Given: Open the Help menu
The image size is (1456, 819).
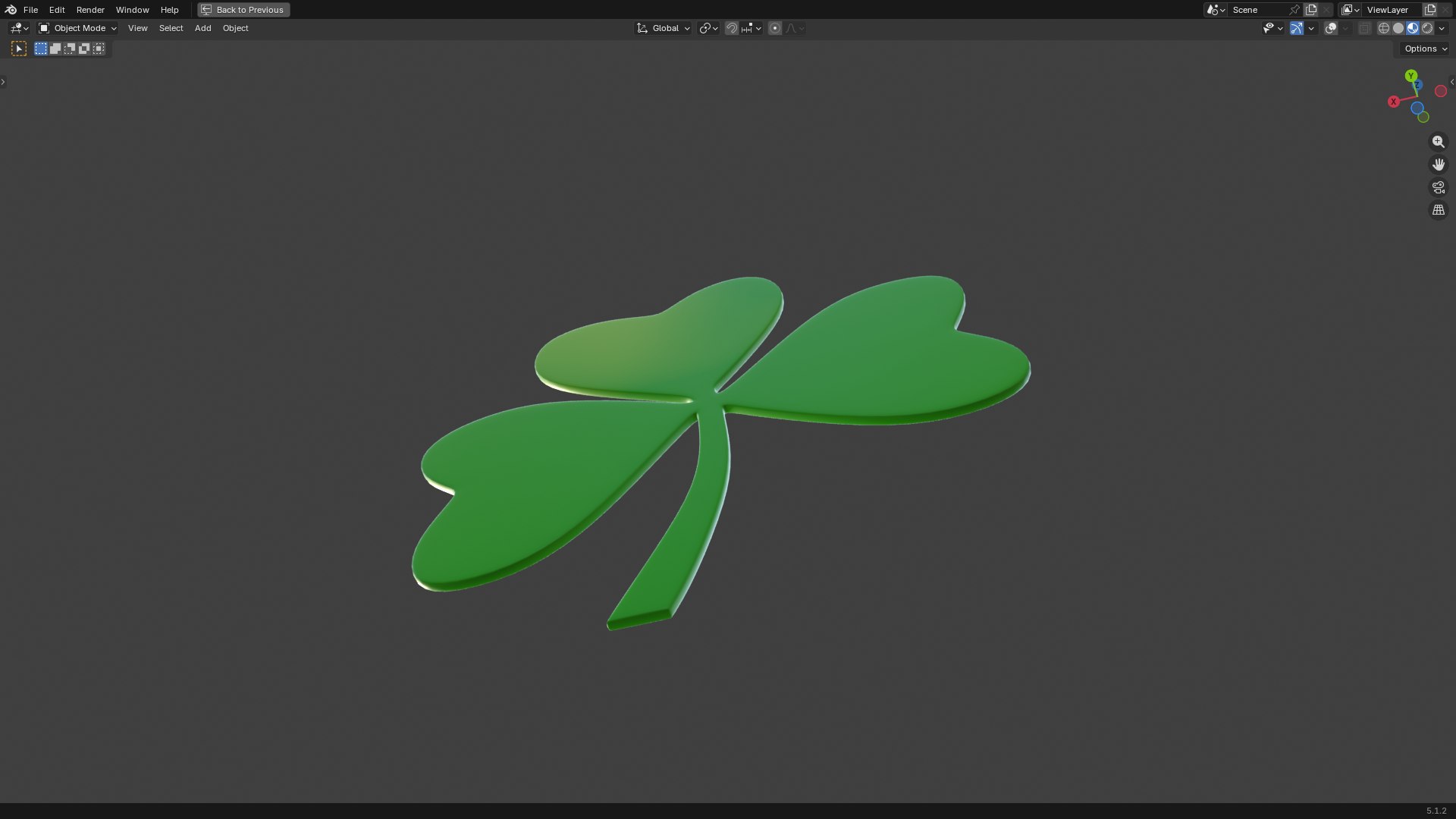Looking at the screenshot, I should pyautogui.click(x=169, y=10).
